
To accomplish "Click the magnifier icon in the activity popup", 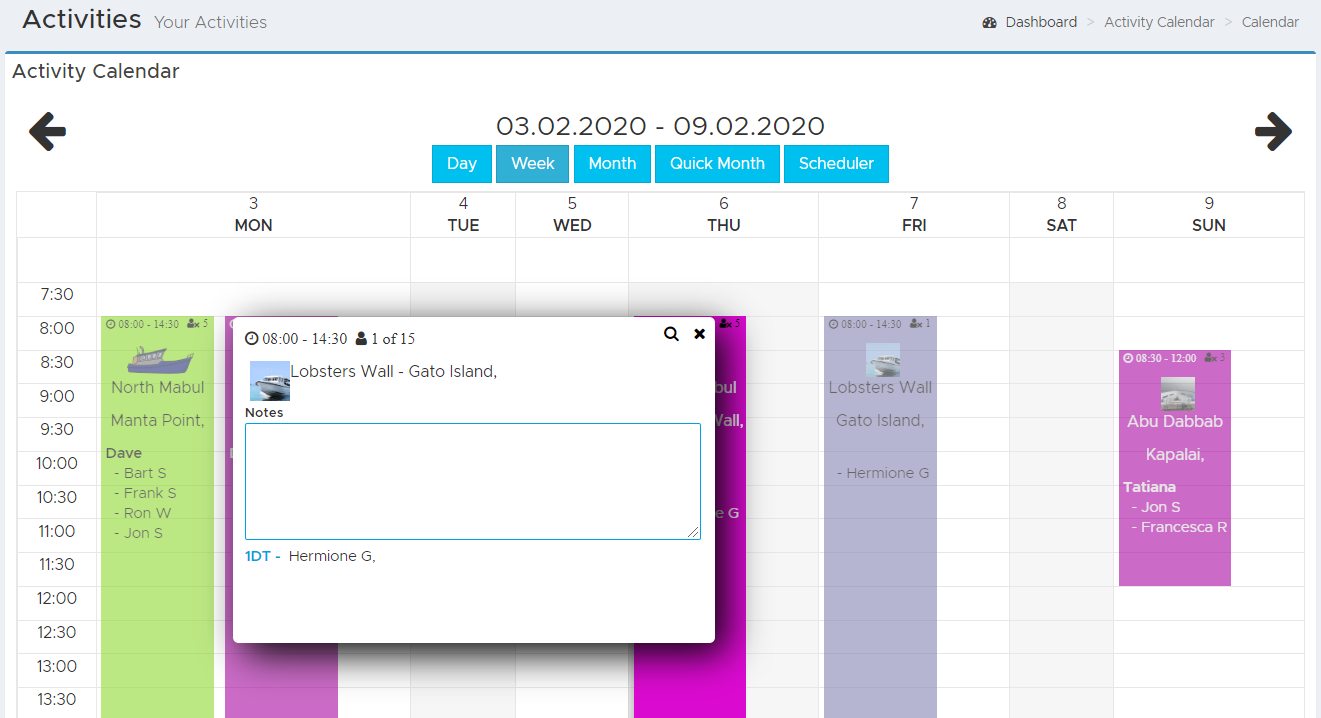I will pos(671,334).
